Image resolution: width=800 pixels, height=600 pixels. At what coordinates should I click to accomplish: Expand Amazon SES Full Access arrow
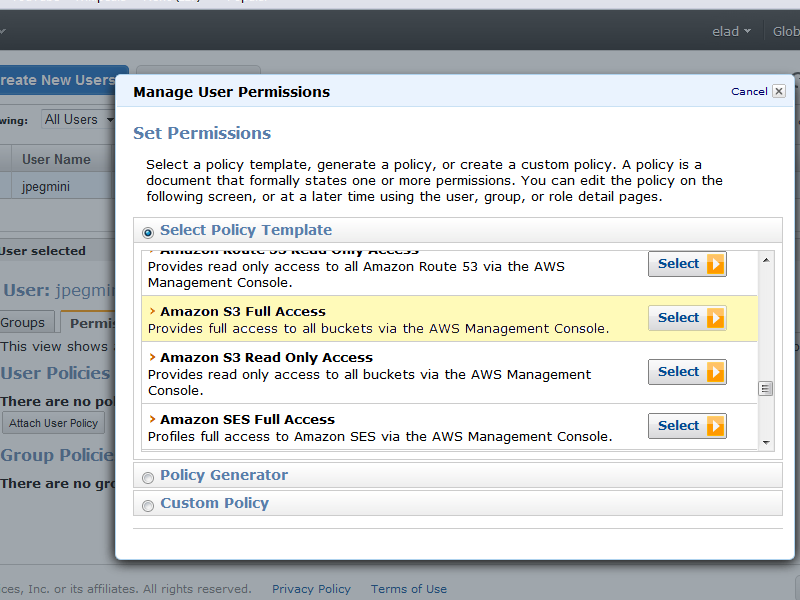(x=152, y=419)
